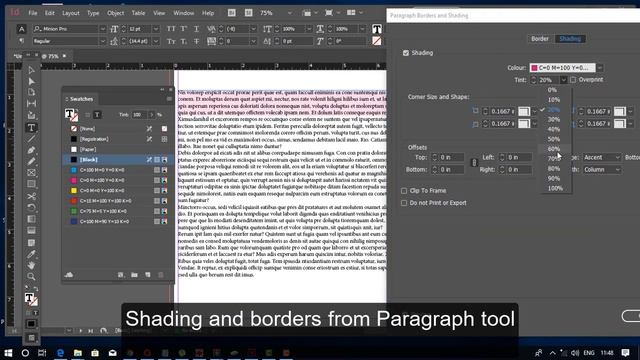Open the Layout menu

click(x=71, y=13)
